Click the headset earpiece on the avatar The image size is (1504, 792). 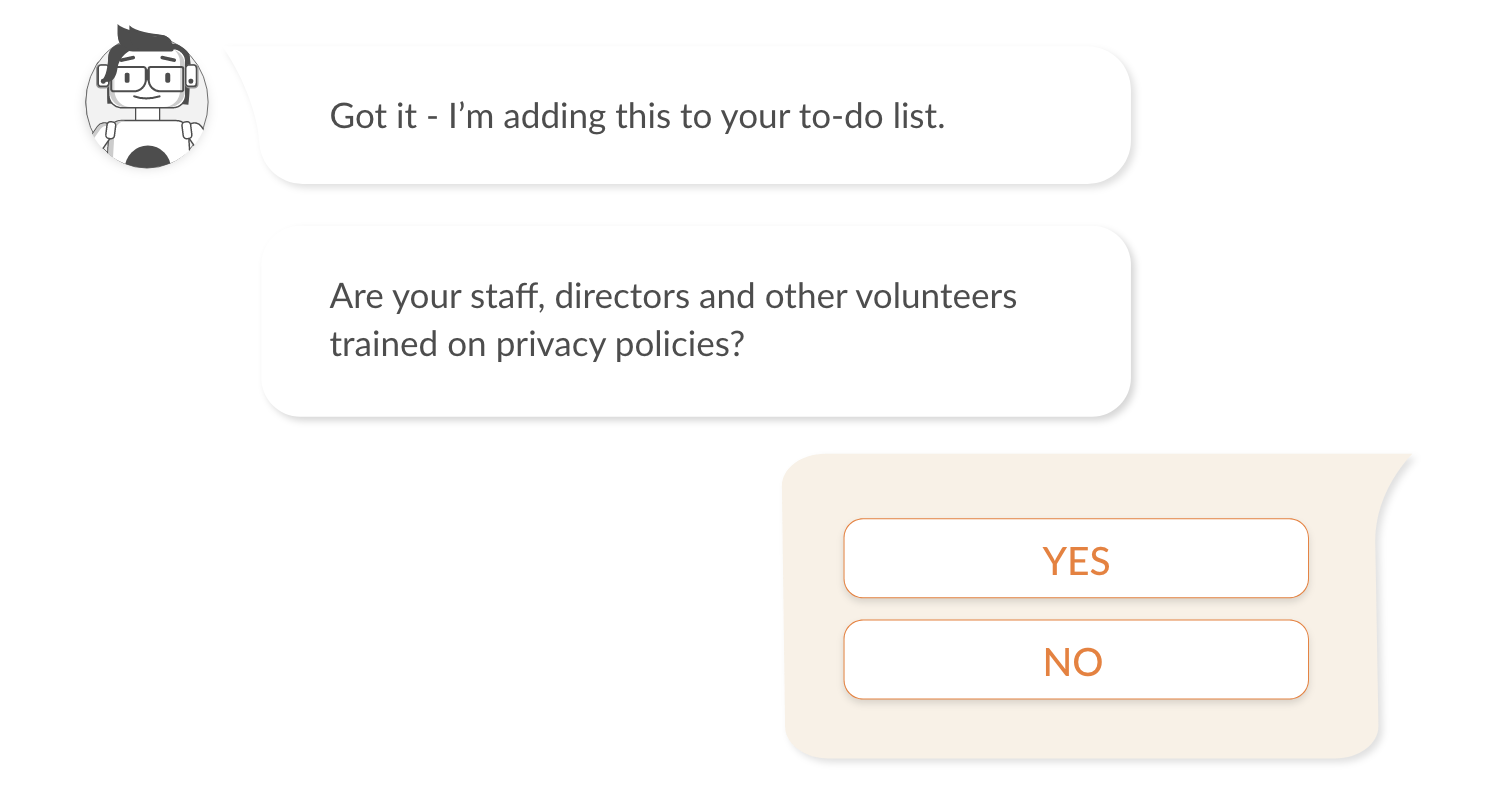[192, 76]
